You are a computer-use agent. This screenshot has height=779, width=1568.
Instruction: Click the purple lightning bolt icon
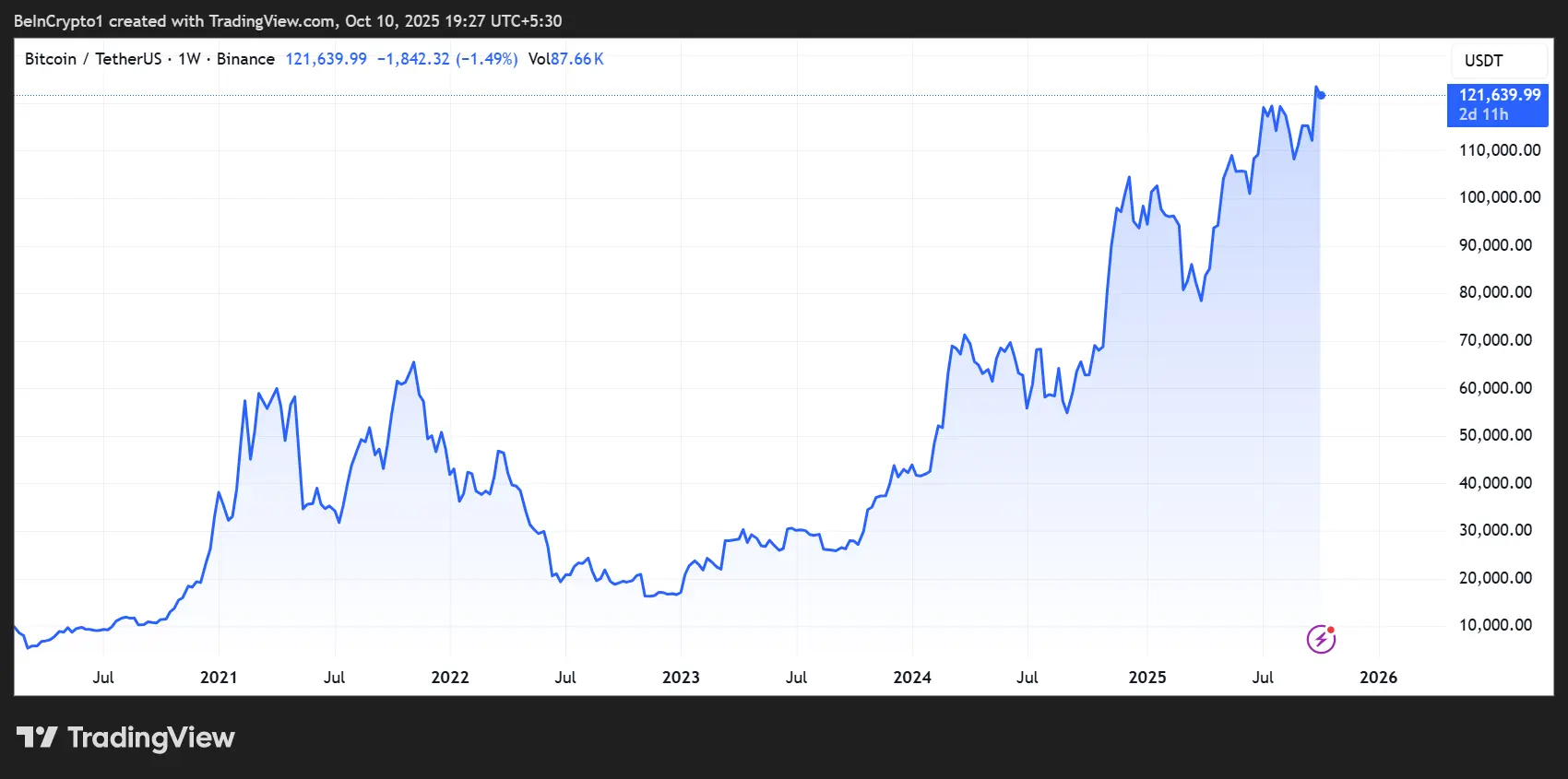coord(1321,638)
